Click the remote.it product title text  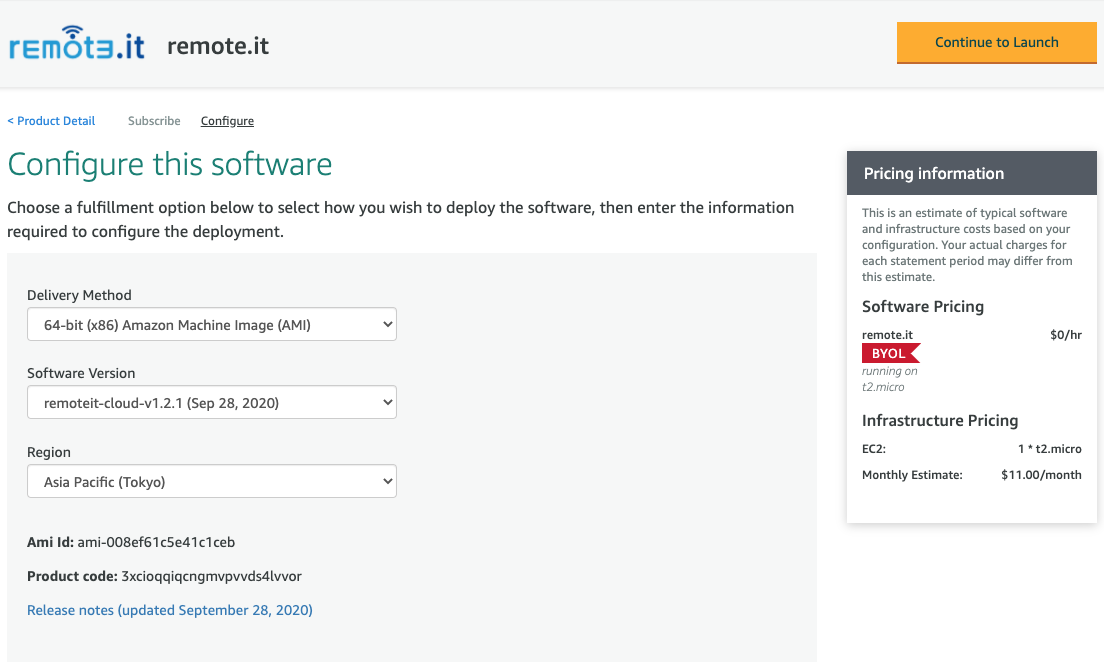click(218, 46)
